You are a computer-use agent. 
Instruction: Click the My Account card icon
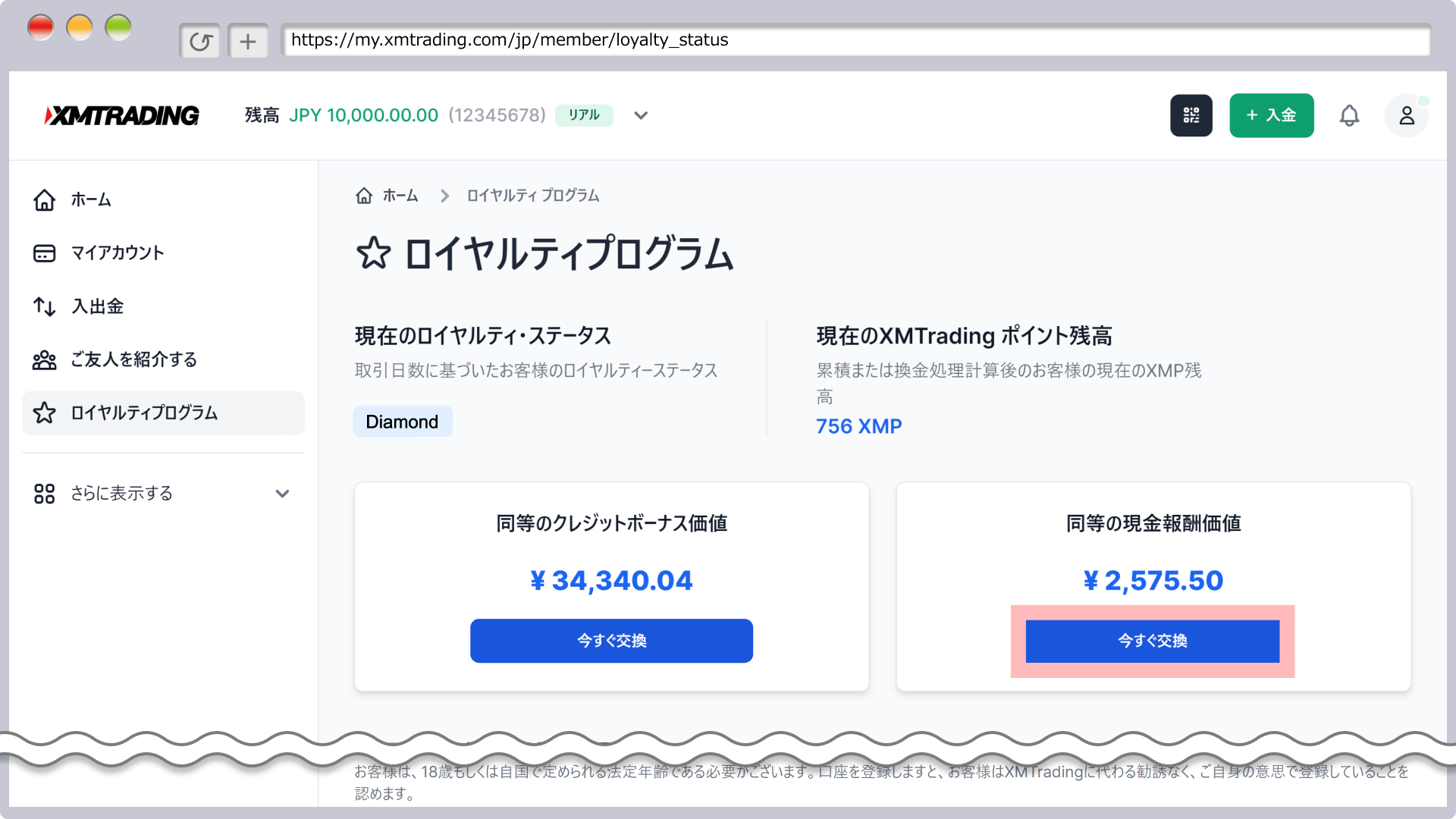[44, 253]
